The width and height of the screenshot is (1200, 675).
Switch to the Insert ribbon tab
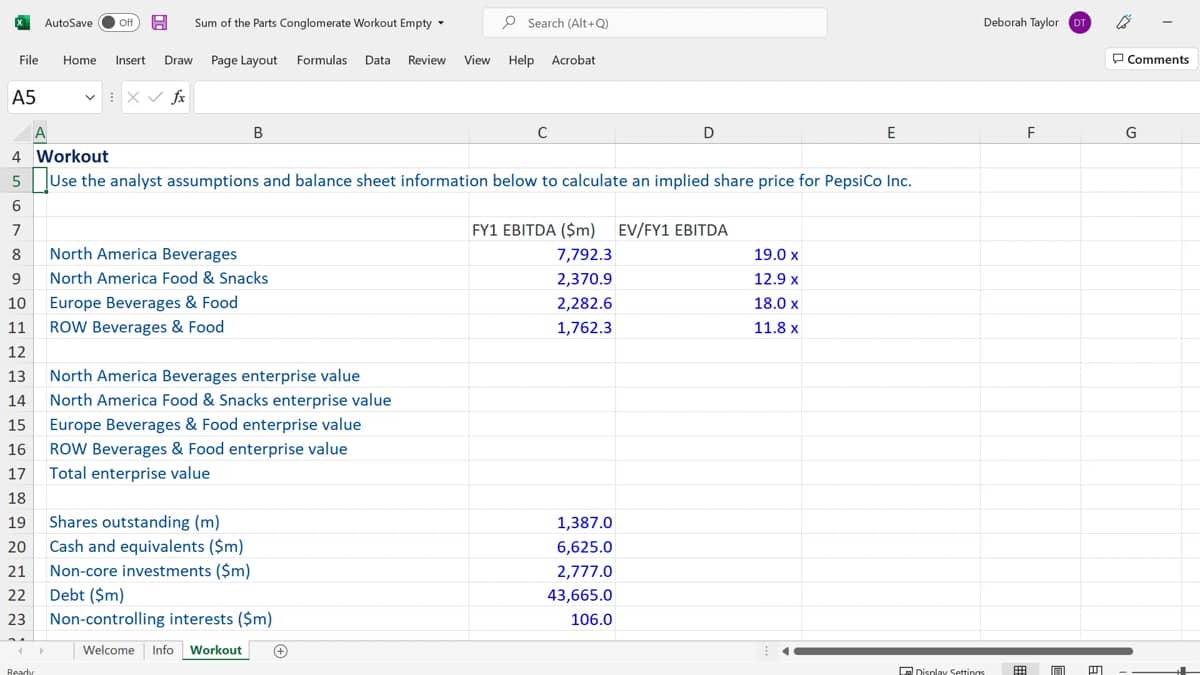130,60
